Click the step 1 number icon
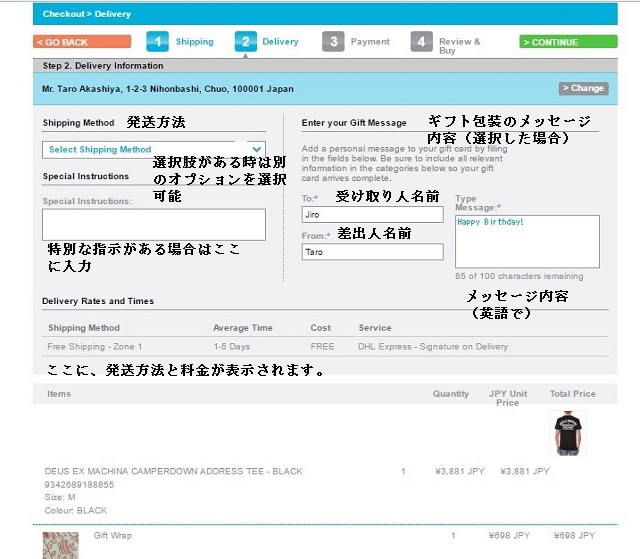640x559 pixels. [157, 41]
